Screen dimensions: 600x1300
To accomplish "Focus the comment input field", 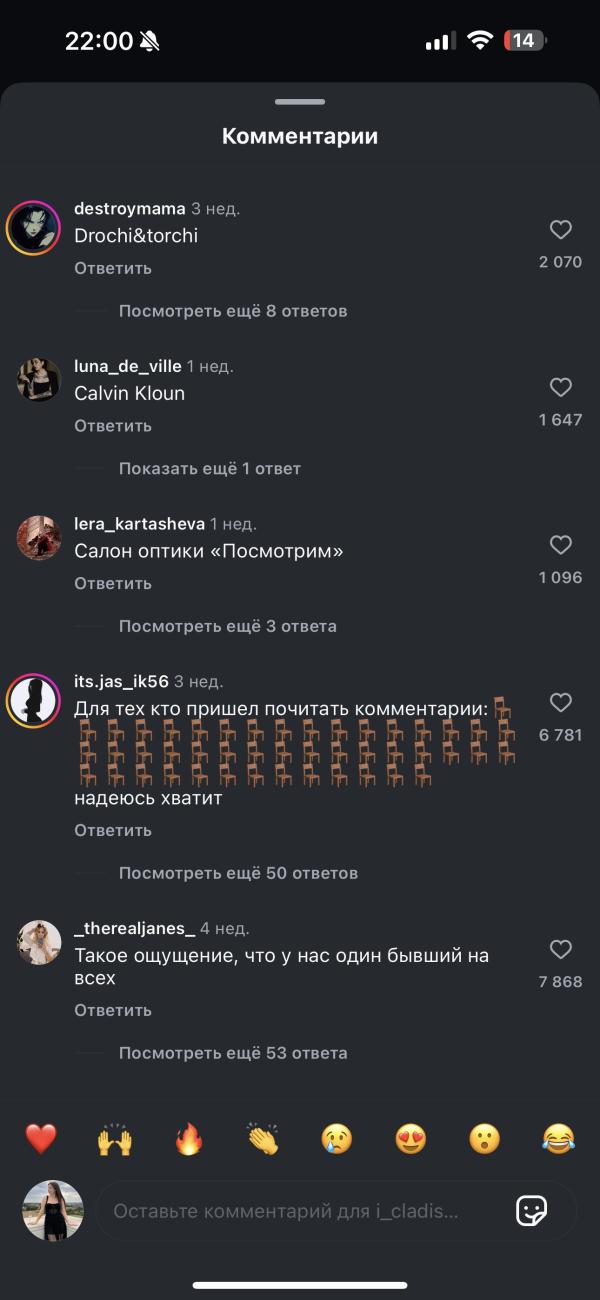I will point(300,1211).
